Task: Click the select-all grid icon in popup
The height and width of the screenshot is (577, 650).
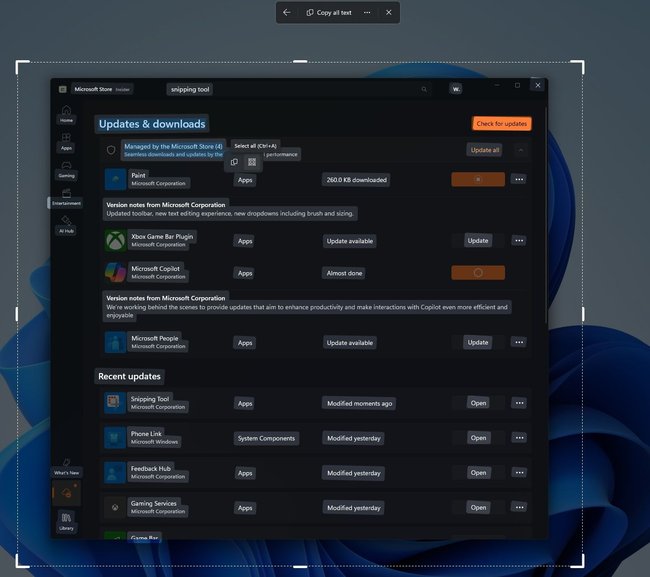Action: click(252, 162)
